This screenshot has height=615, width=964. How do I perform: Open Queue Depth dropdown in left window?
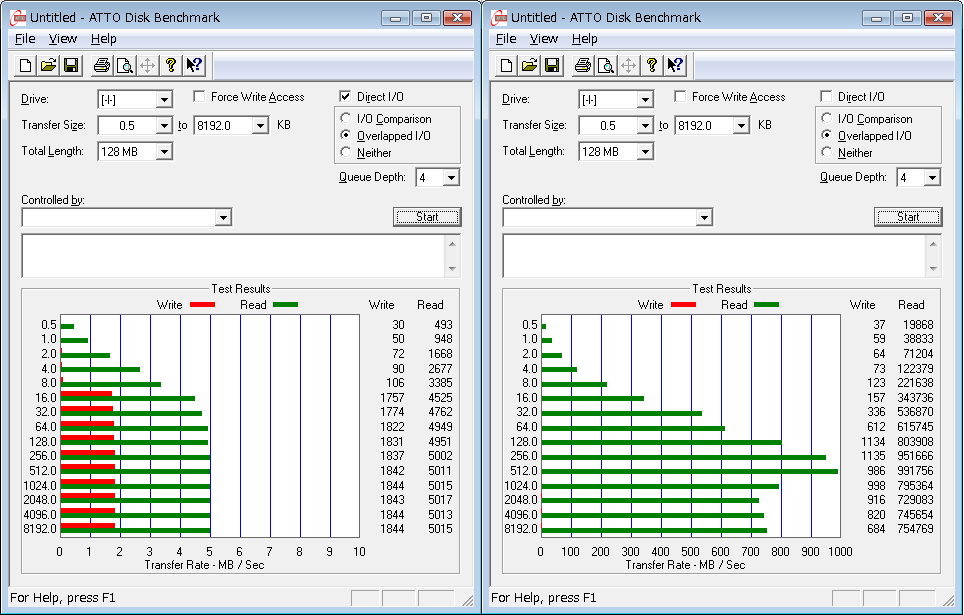tap(451, 178)
